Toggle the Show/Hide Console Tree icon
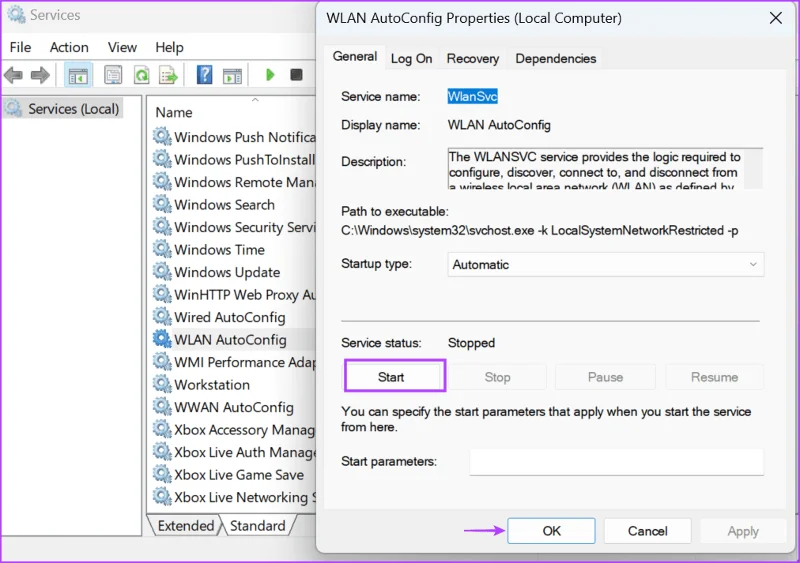The height and width of the screenshot is (563, 800). click(x=78, y=76)
